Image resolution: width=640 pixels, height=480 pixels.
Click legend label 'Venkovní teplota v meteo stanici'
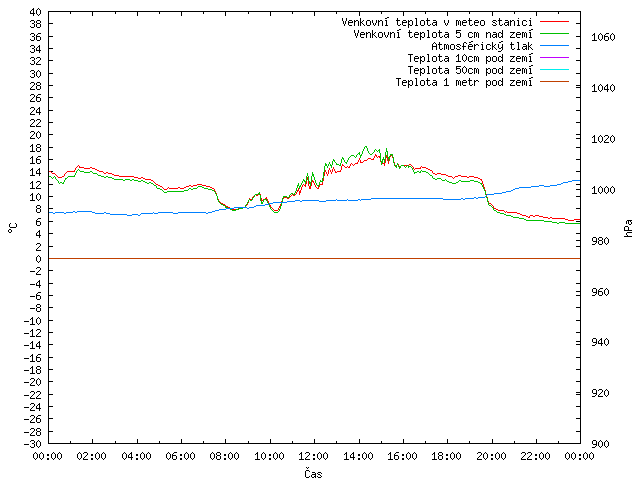click(437, 22)
